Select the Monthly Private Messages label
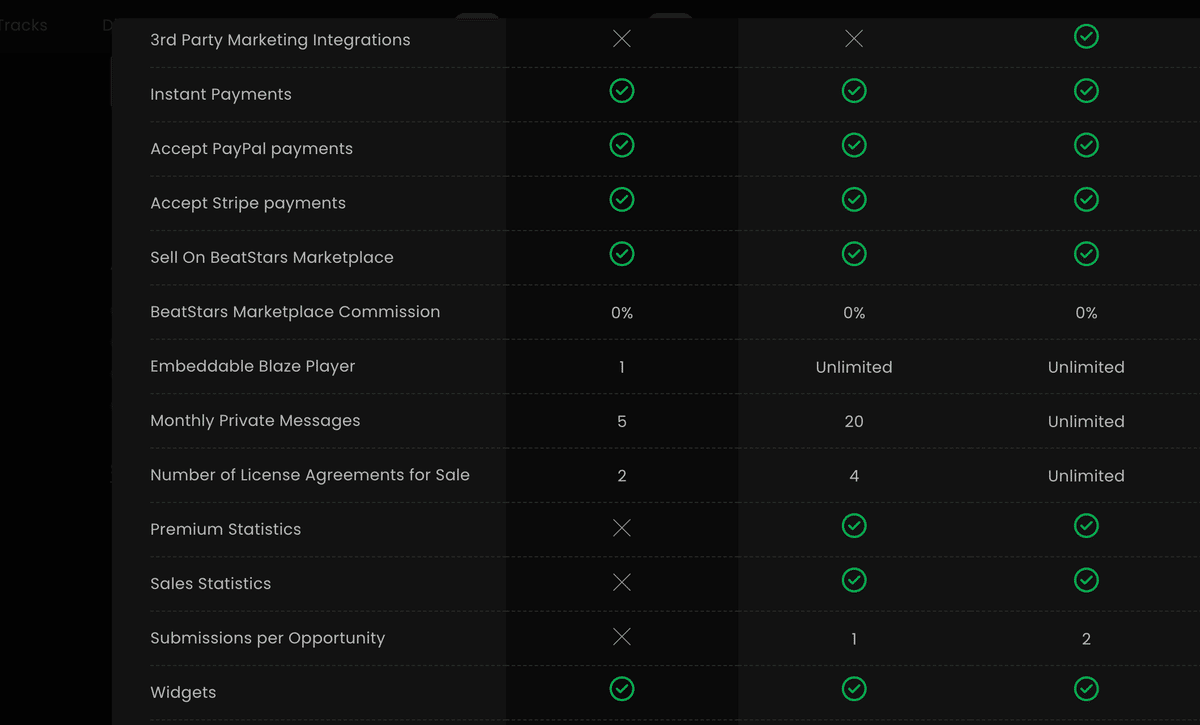This screenshot has height=725, width=1200. (255, 421)
